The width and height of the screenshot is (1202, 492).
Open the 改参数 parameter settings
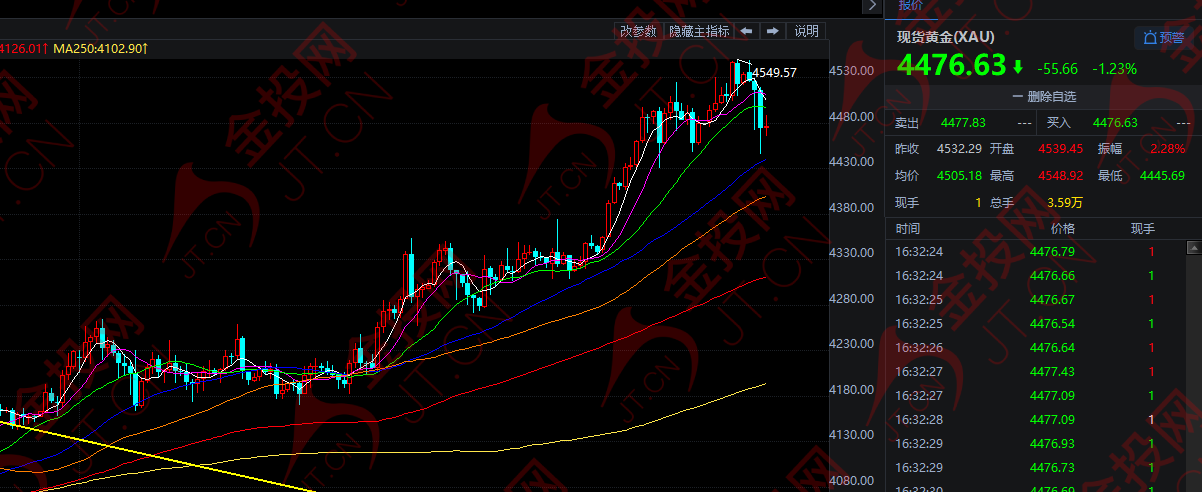tap(638, 31)
